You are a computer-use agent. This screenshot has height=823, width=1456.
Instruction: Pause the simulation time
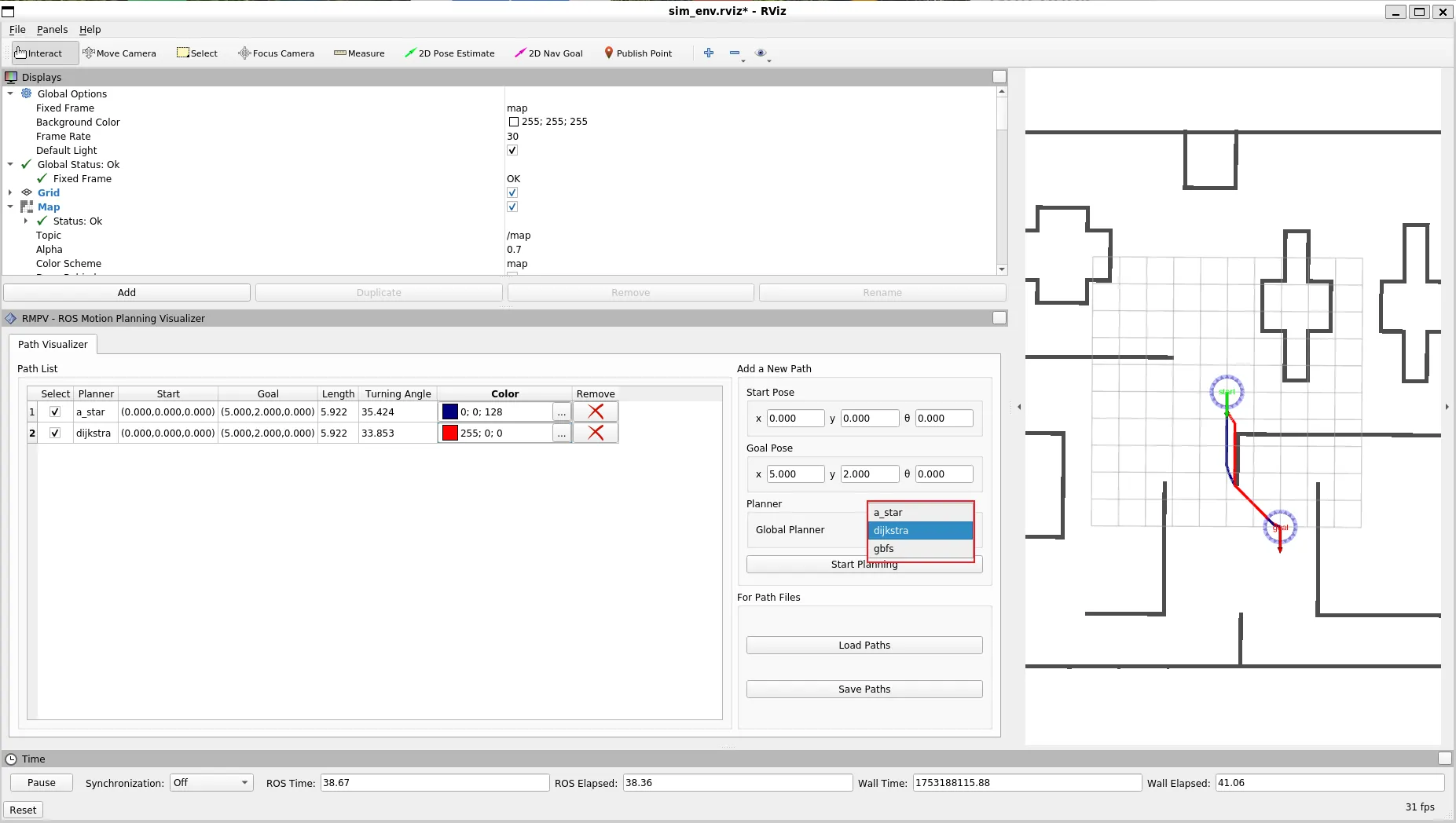(x=42, y=782)
